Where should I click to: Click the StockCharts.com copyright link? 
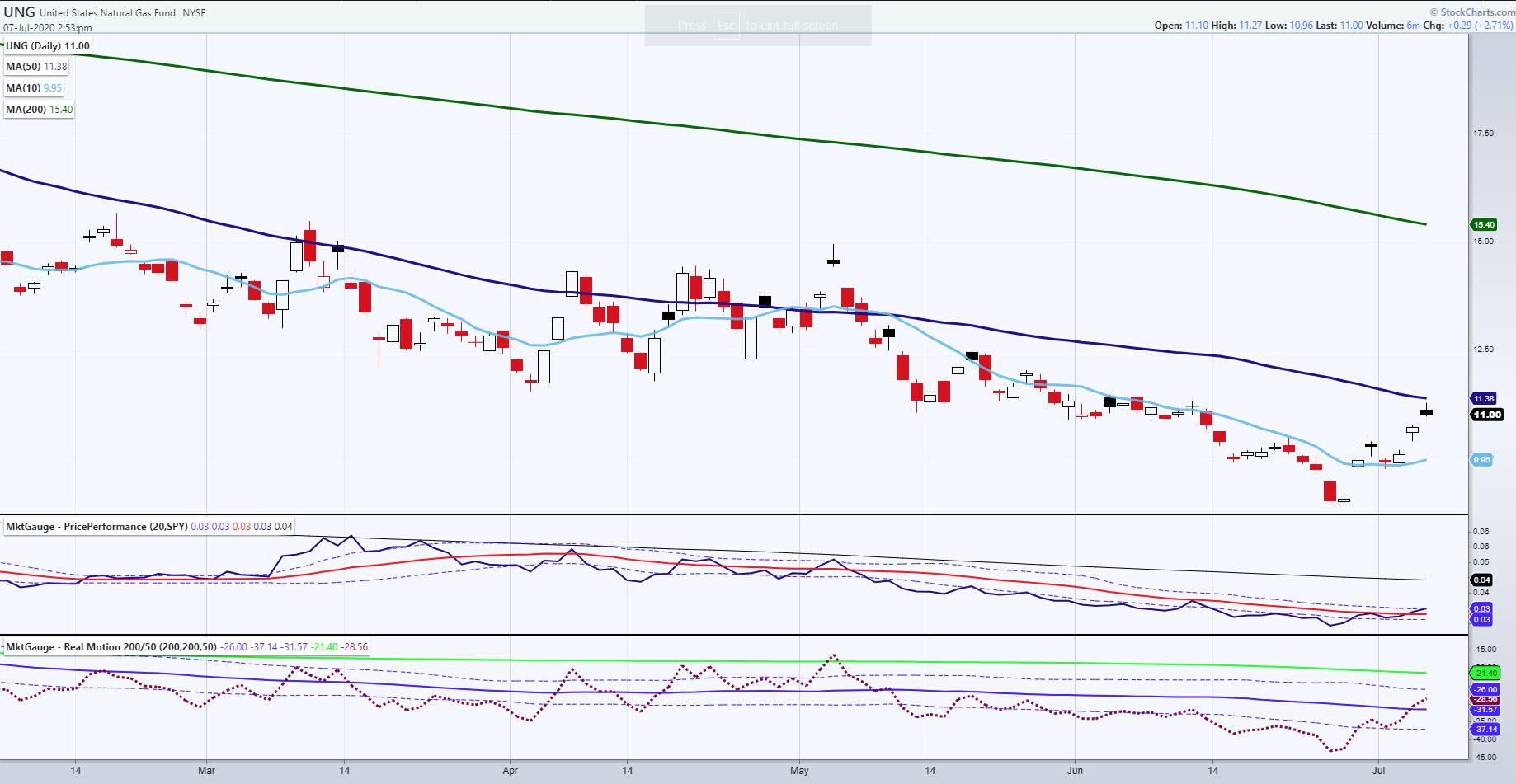1471,12
